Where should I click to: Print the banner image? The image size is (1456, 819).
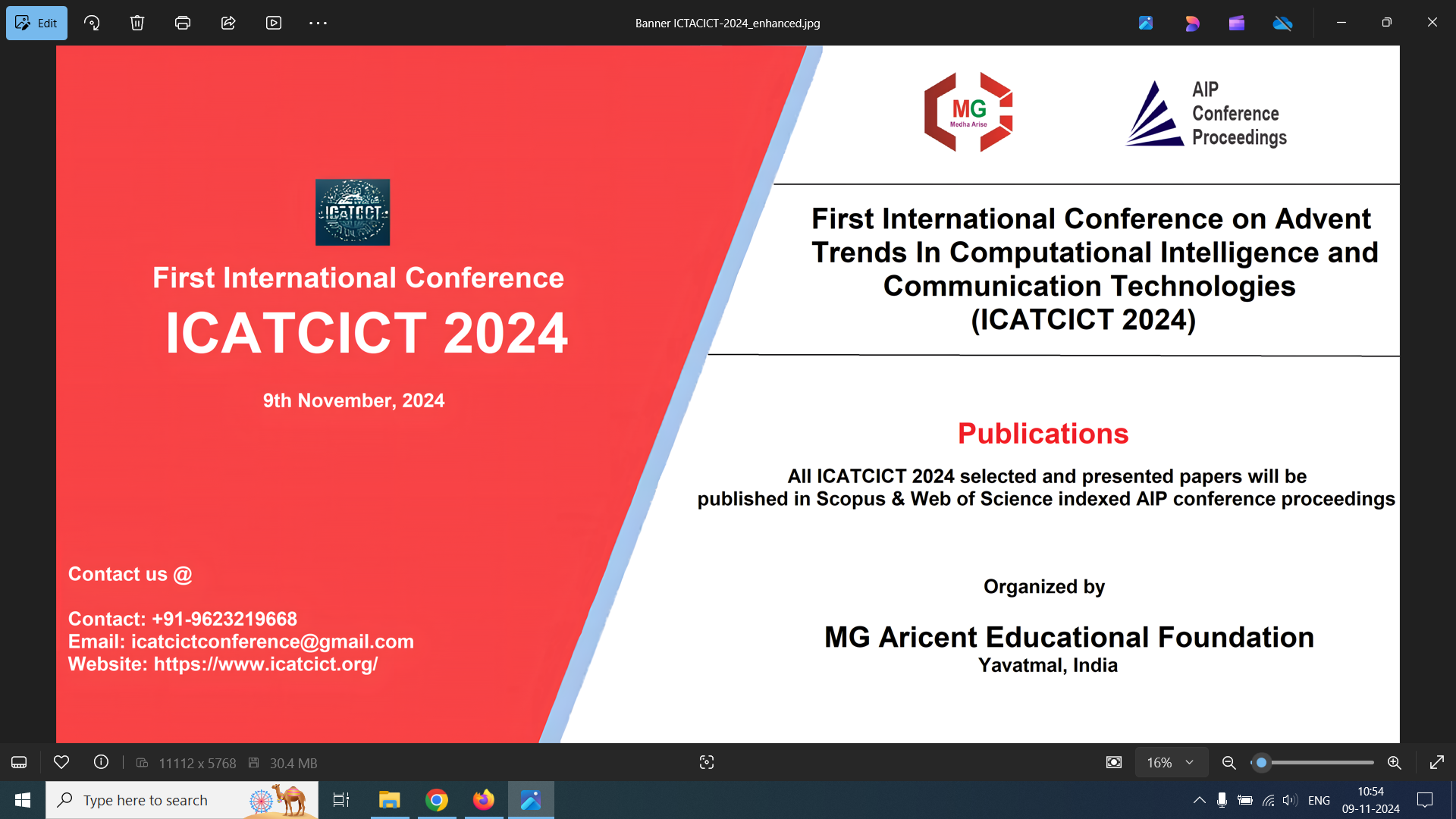(x=183, y=23)
